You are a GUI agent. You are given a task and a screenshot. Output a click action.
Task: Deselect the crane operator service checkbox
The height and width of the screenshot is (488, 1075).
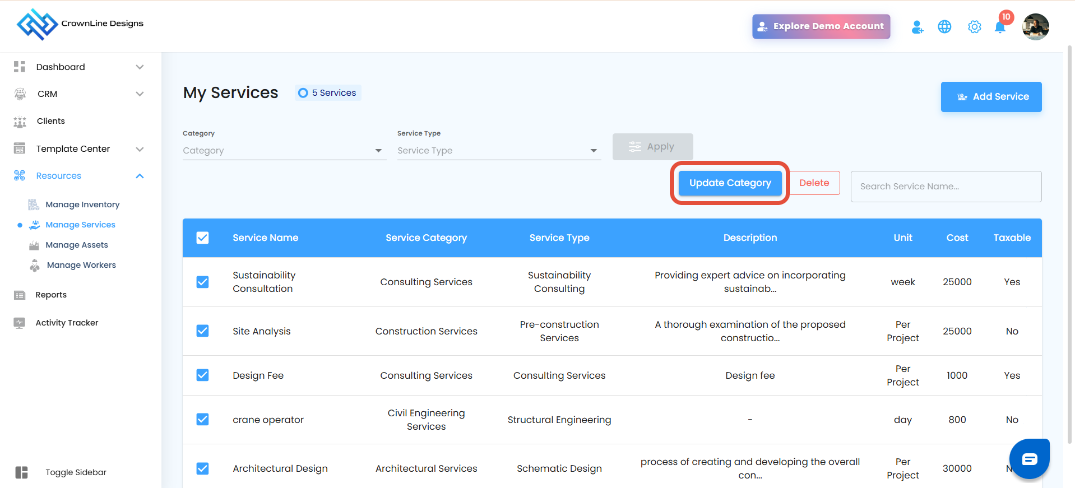(203, 420)
